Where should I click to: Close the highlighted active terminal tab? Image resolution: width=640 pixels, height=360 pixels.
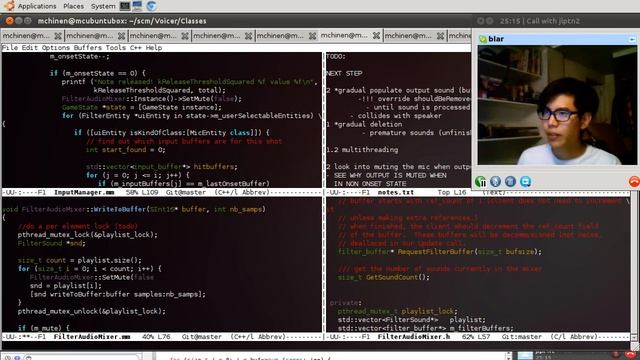tap(376, 36)
